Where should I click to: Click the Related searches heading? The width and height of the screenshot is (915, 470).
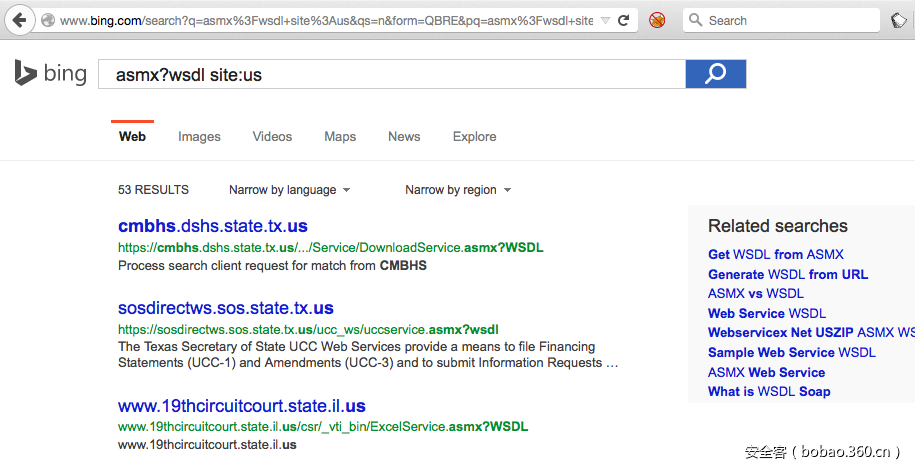[x=777, y=226]
